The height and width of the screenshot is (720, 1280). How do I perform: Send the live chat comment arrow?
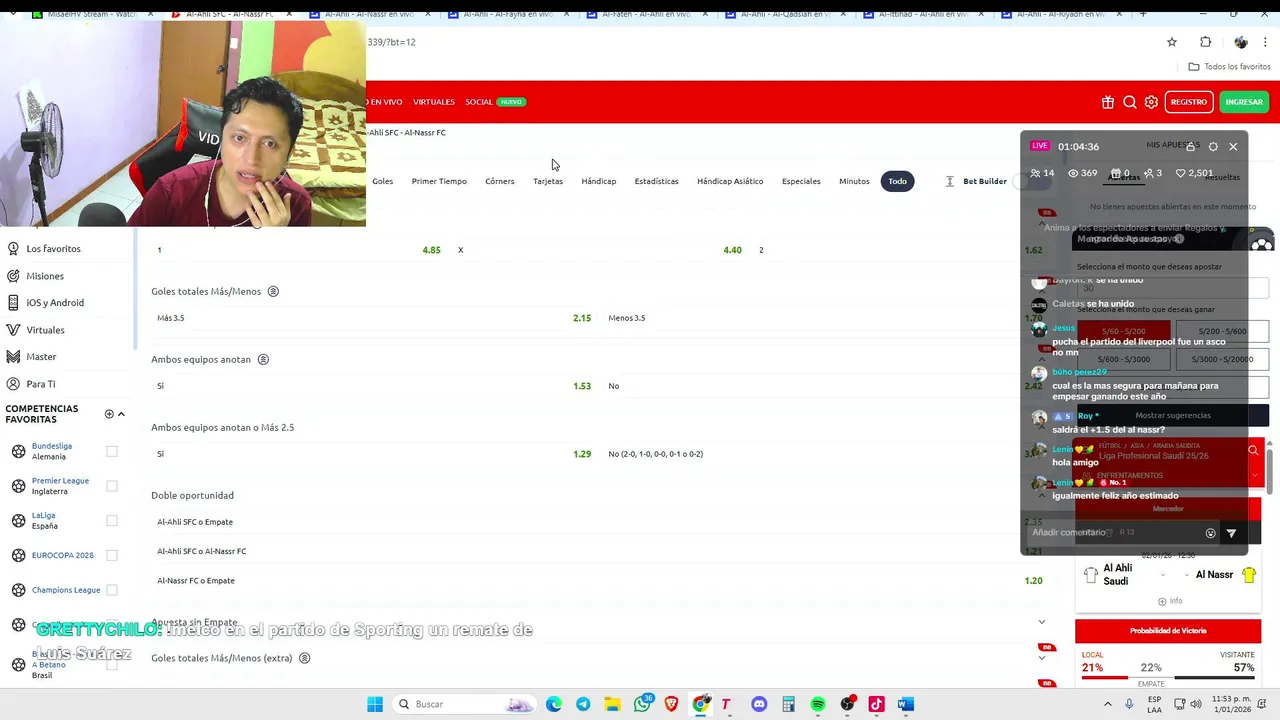coord(1231,533)
